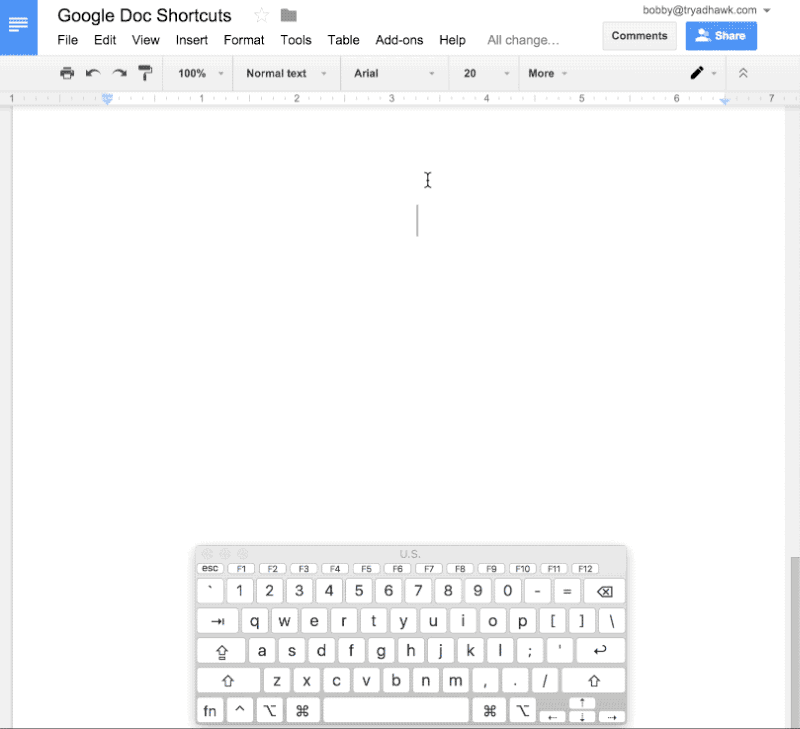Click the right indent marker on ruler
The width and height of the screenshot is (800, 729).
(724, 101)
